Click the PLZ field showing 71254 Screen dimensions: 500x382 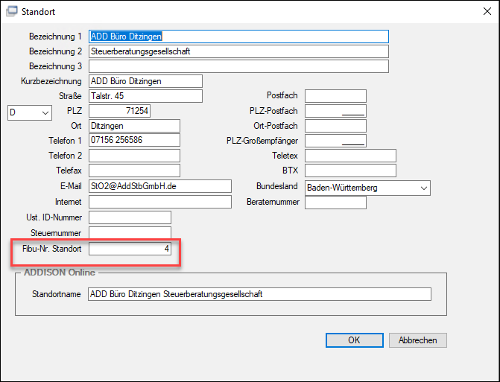120,111
